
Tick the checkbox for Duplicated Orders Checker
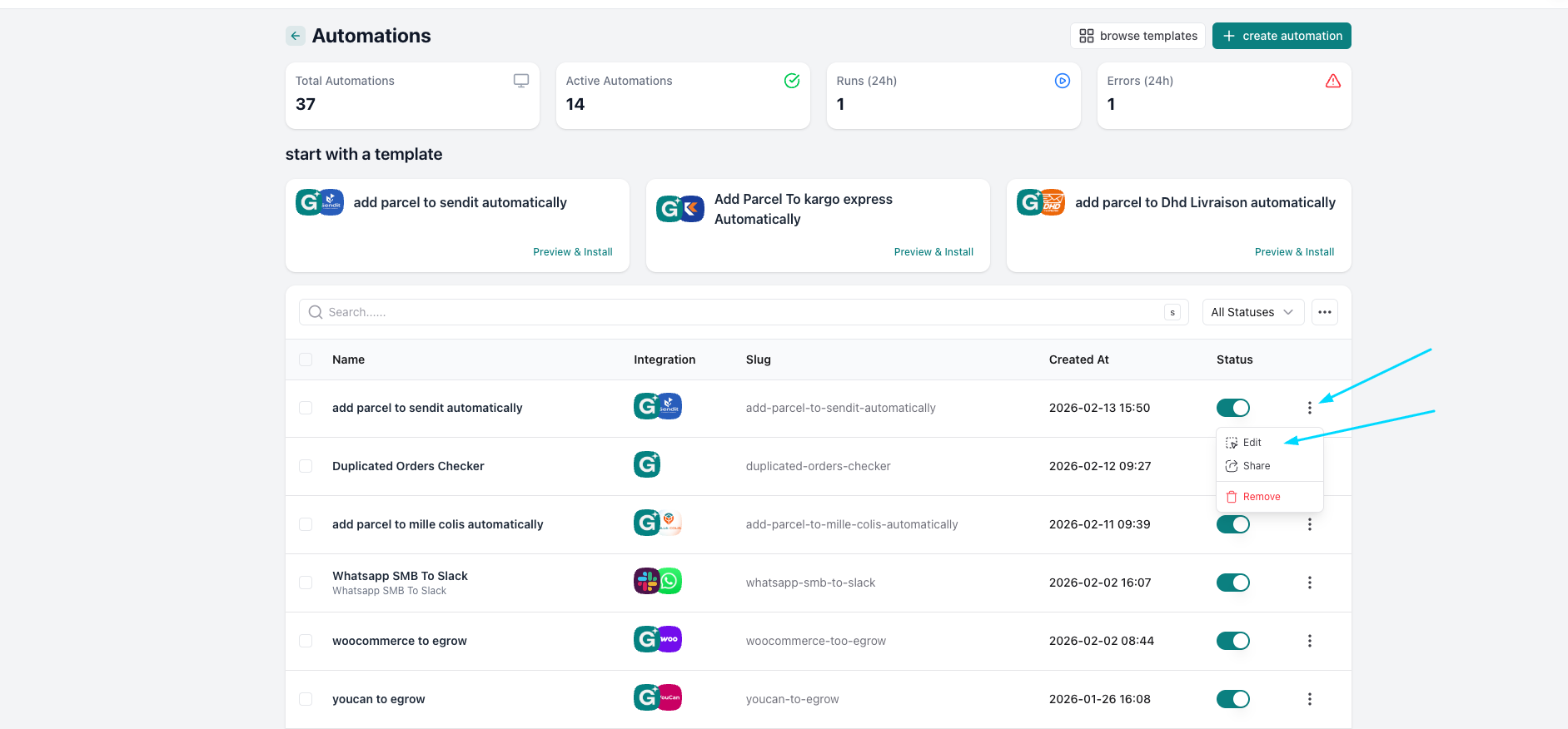tap(306, 466)
